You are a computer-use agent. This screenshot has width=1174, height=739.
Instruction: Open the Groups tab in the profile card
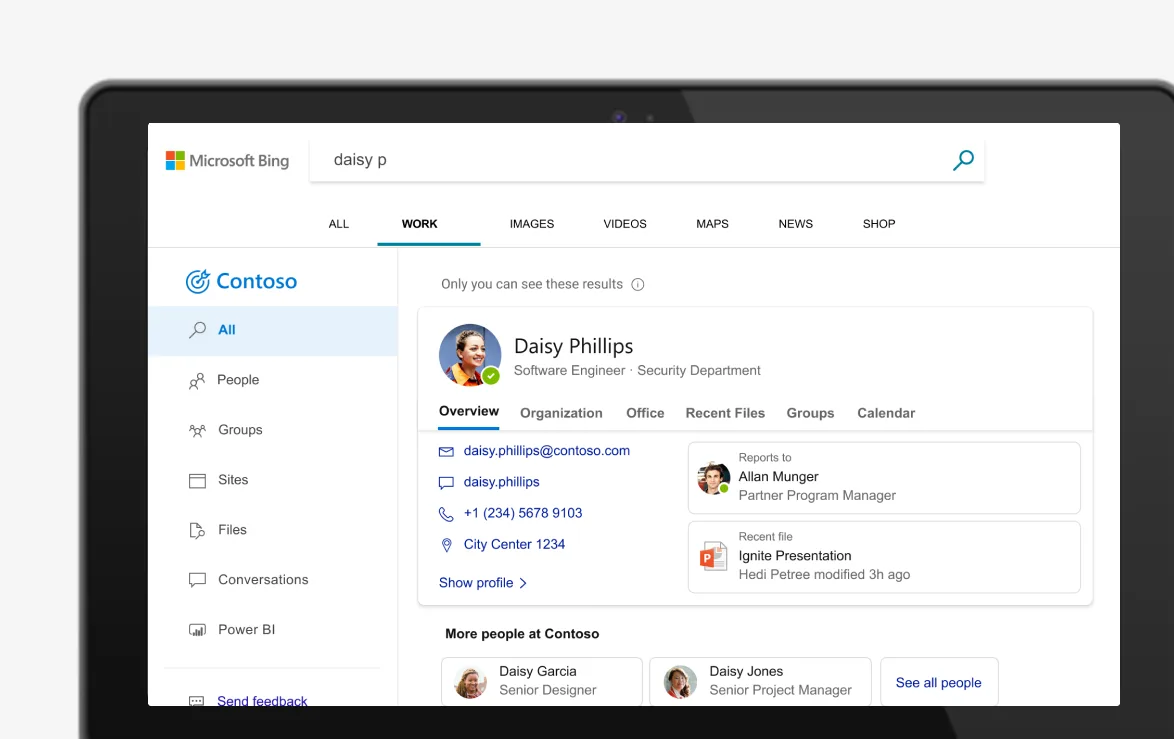[810, 413]
